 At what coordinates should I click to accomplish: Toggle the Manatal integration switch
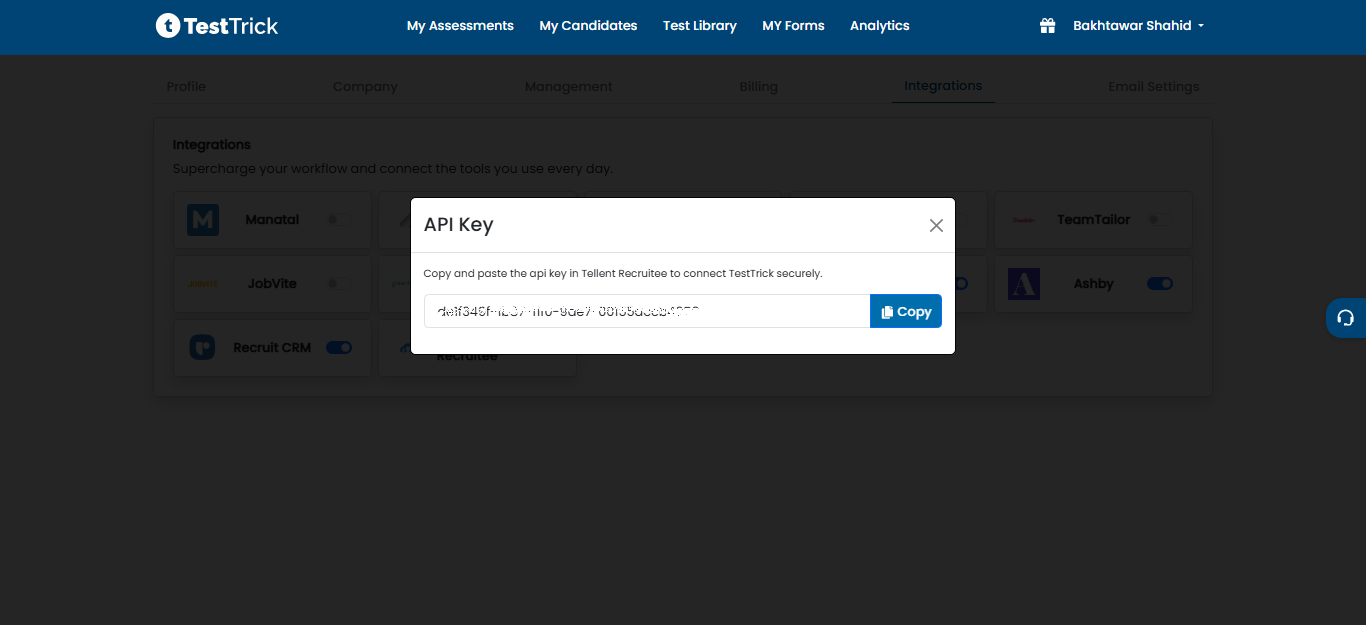[339, 220]
